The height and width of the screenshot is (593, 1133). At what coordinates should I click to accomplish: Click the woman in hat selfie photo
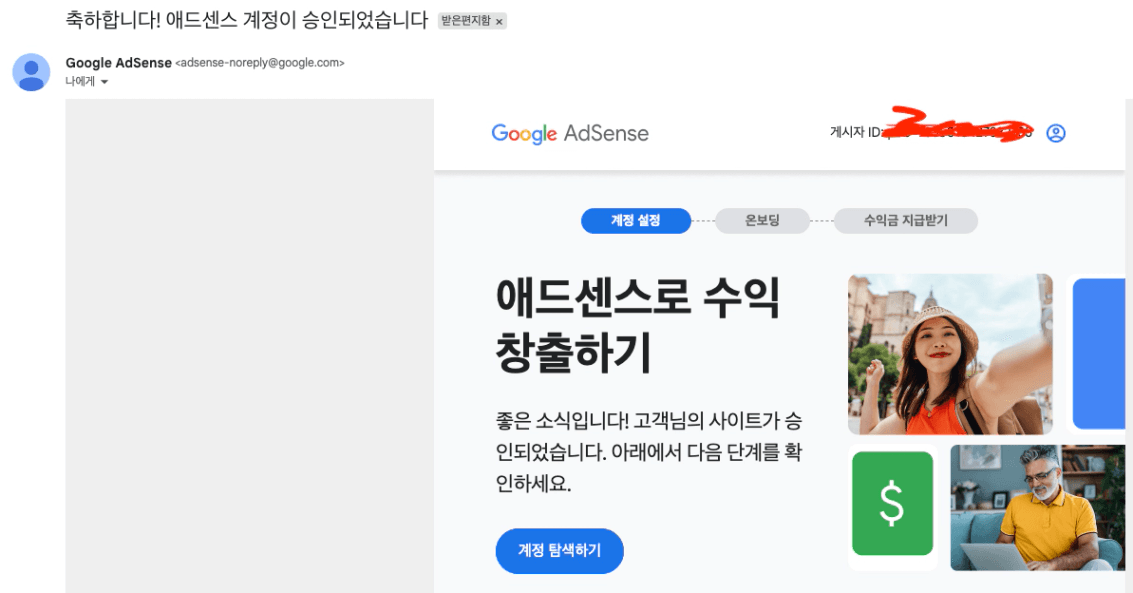coord(950,354)
